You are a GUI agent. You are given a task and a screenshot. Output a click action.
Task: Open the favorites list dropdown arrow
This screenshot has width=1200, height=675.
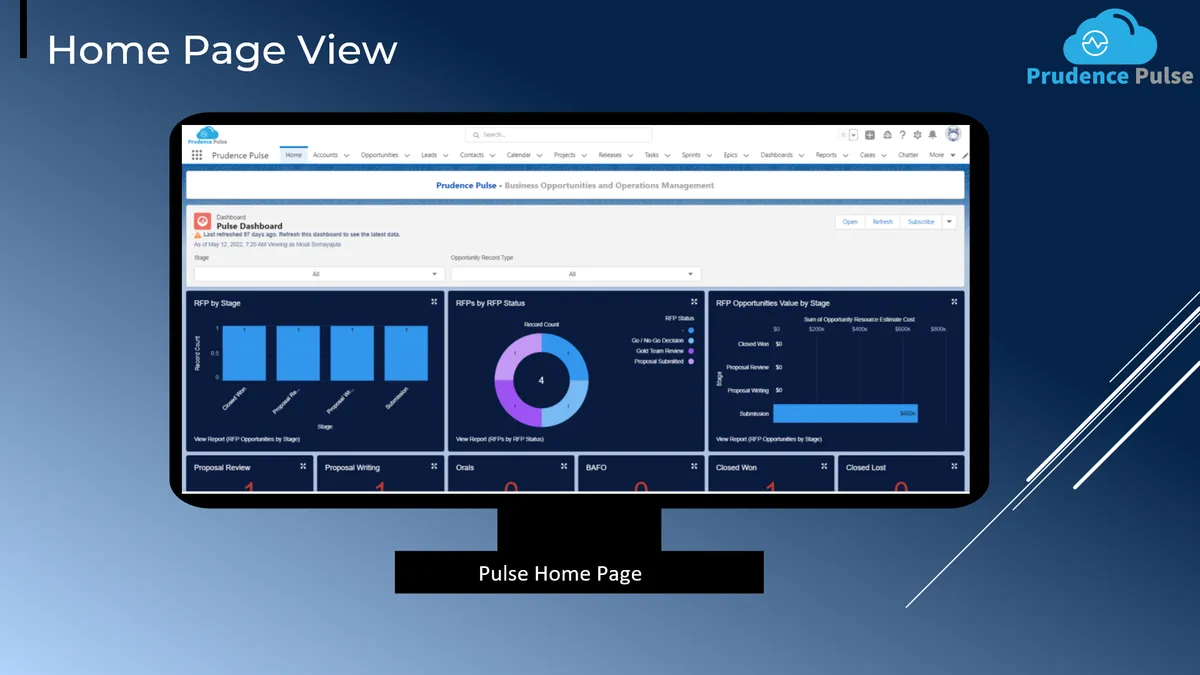coord(853,135)
